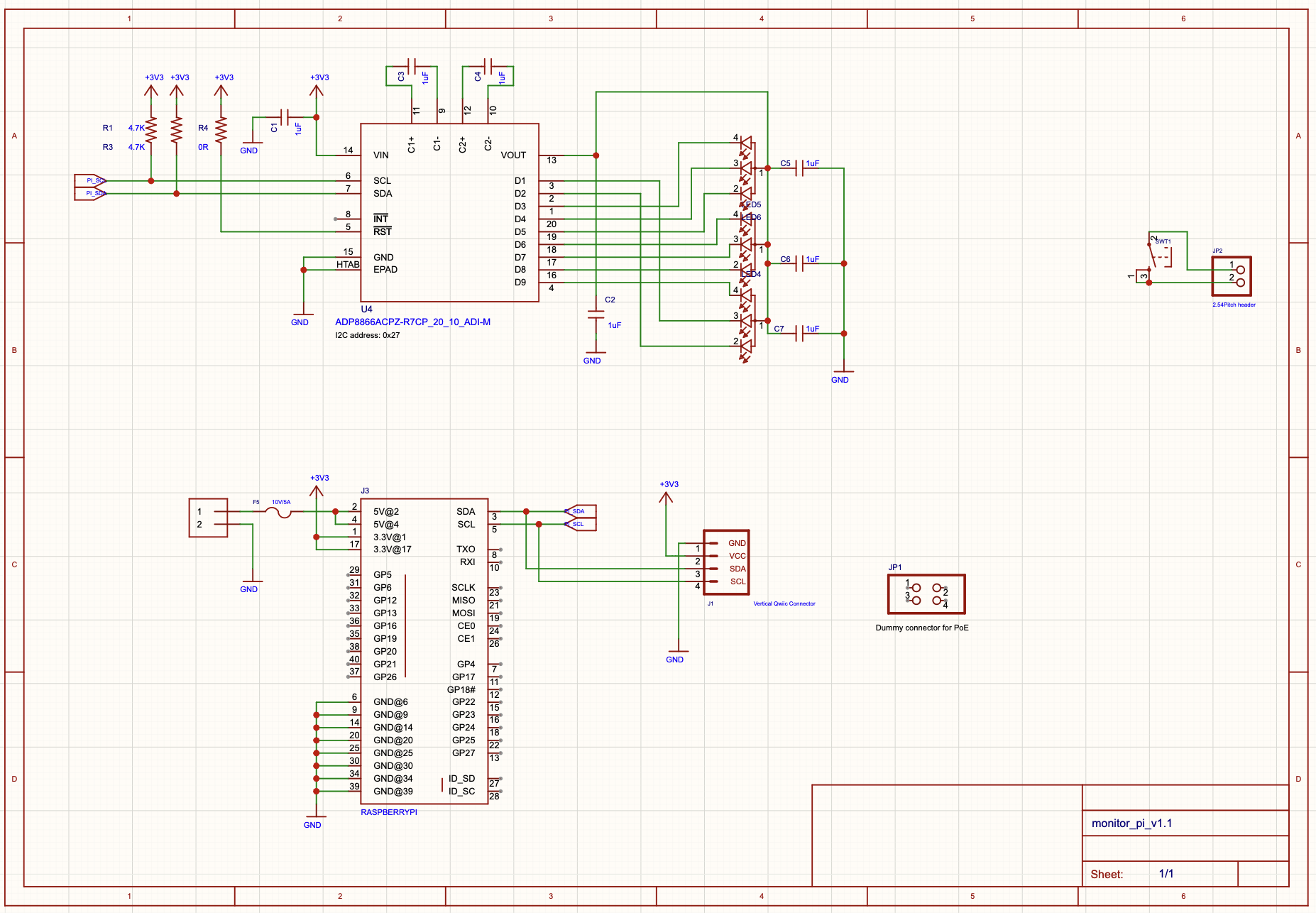
Task: Select the C1 capacitor symbol near VIN
Action: 285,117
